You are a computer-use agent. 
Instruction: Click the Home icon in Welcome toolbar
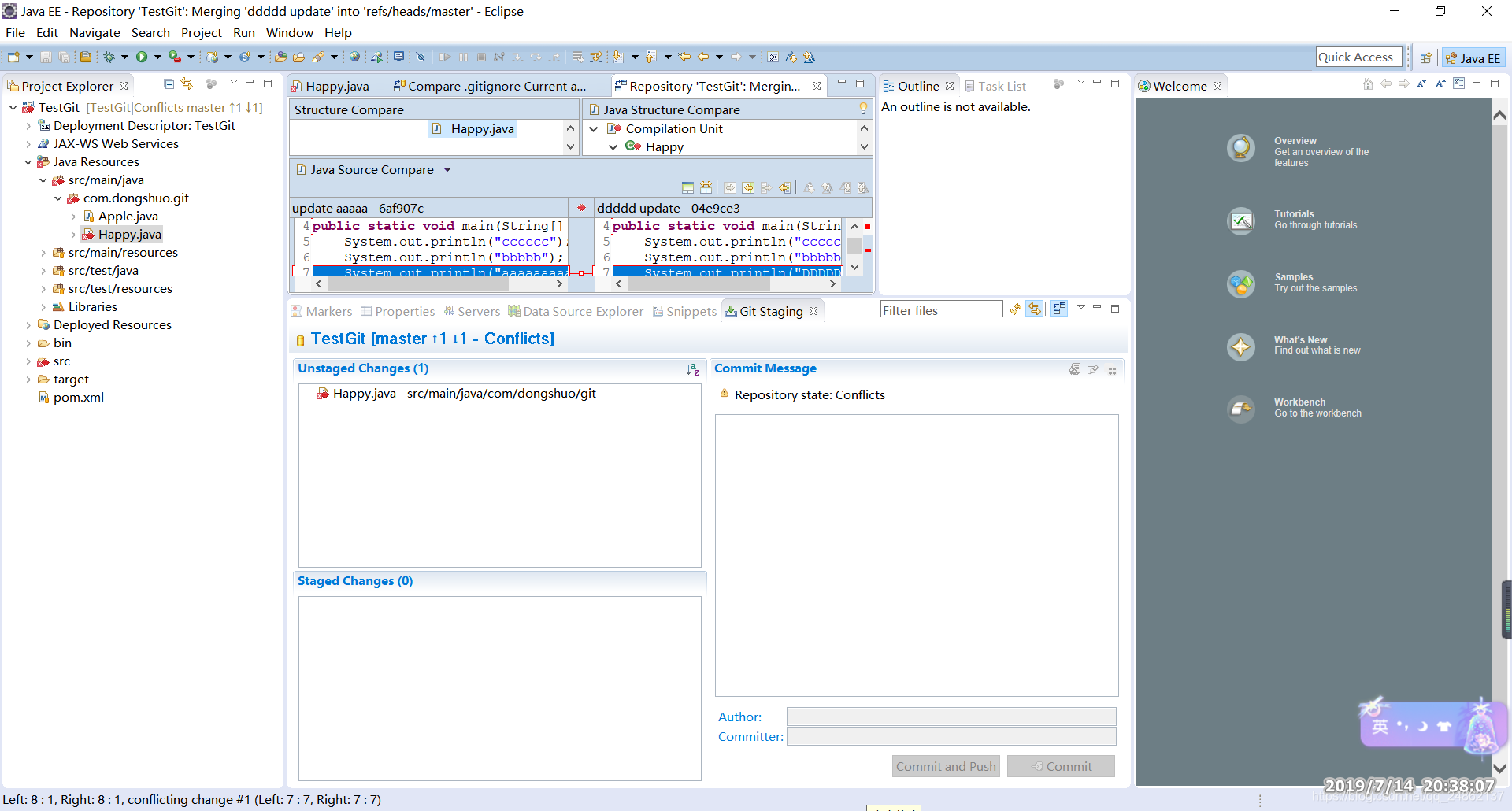tap(1368, 83)
